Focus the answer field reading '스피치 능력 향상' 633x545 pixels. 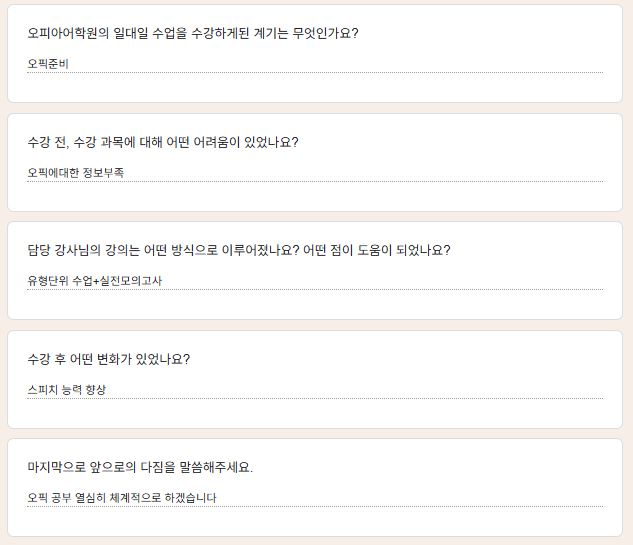pos(67,390)
